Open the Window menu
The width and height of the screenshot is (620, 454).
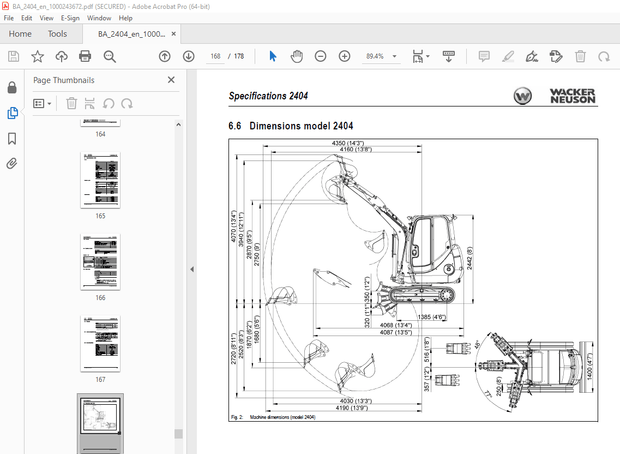pyautogui.click(x=99, y=18)
